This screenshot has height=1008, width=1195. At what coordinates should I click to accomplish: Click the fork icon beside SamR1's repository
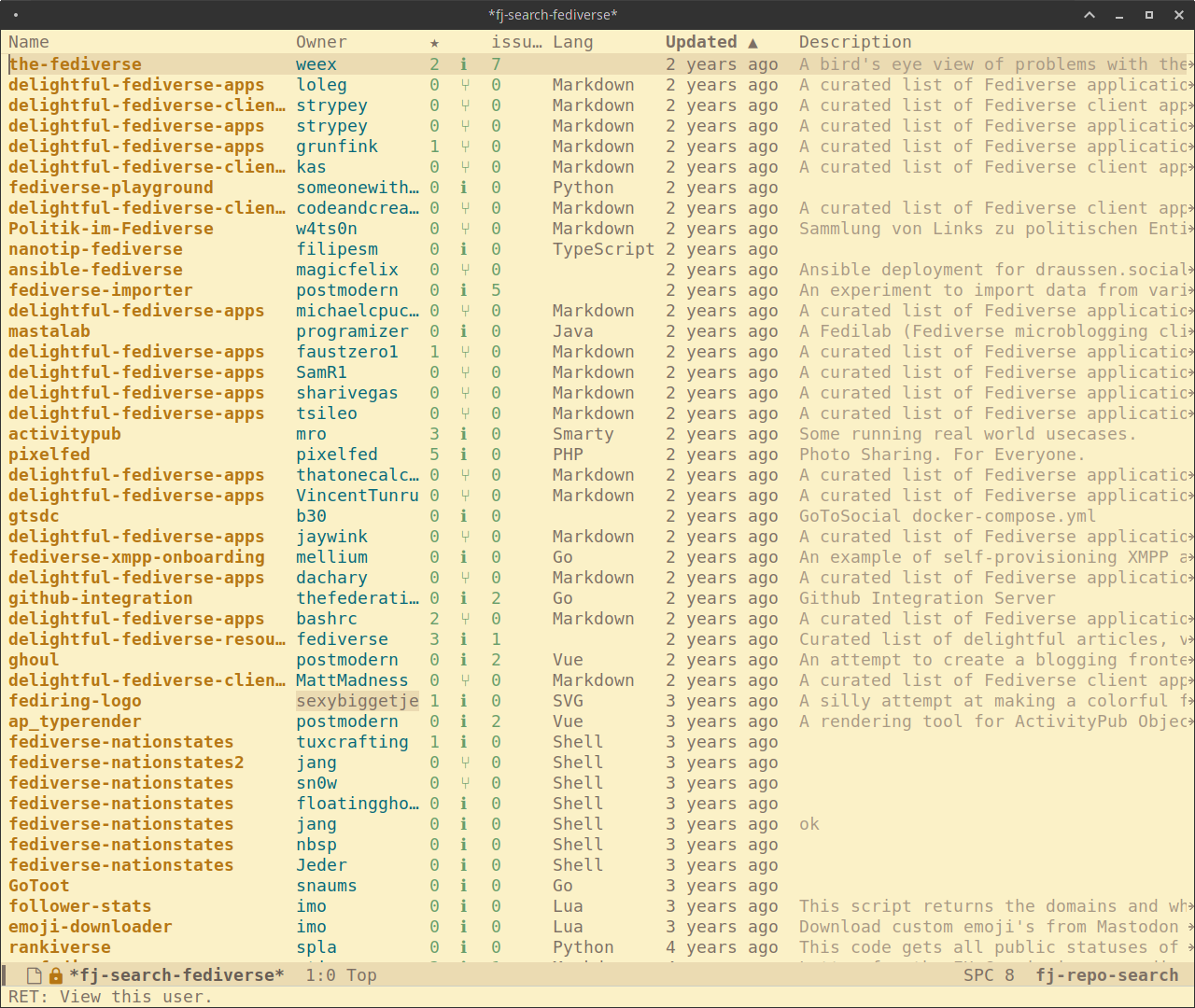[x=465, y=372]
